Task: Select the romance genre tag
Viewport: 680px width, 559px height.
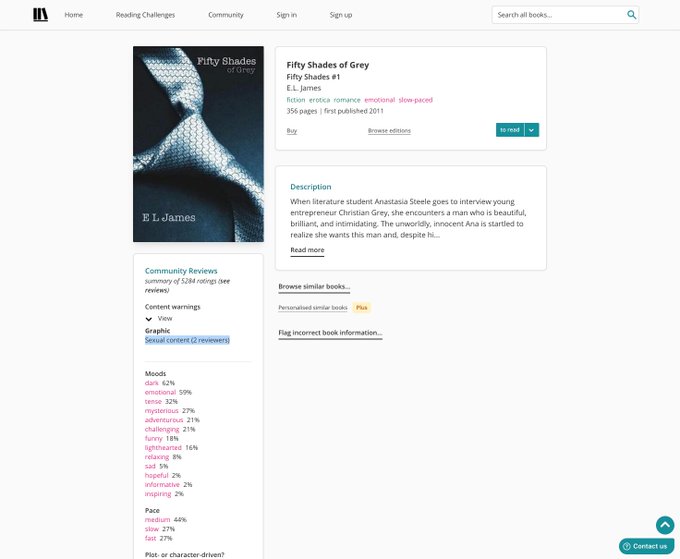Action: (347, 100)
